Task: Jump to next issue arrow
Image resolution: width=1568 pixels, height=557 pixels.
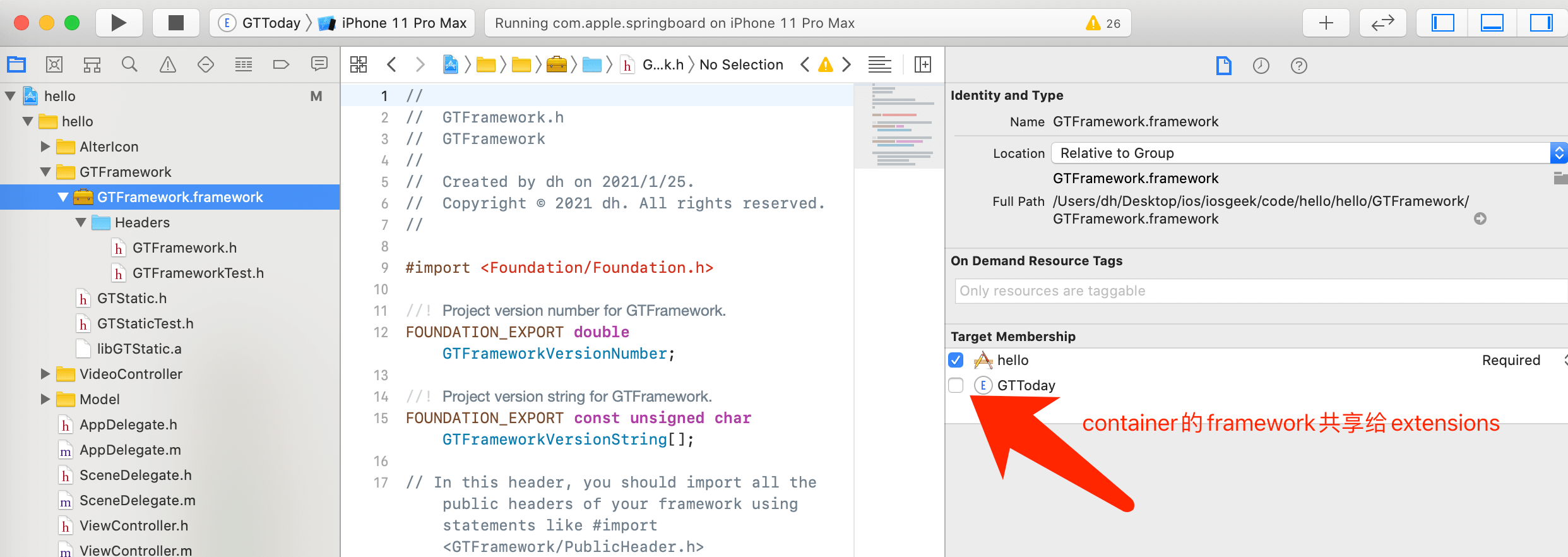Action: [846, 64]
